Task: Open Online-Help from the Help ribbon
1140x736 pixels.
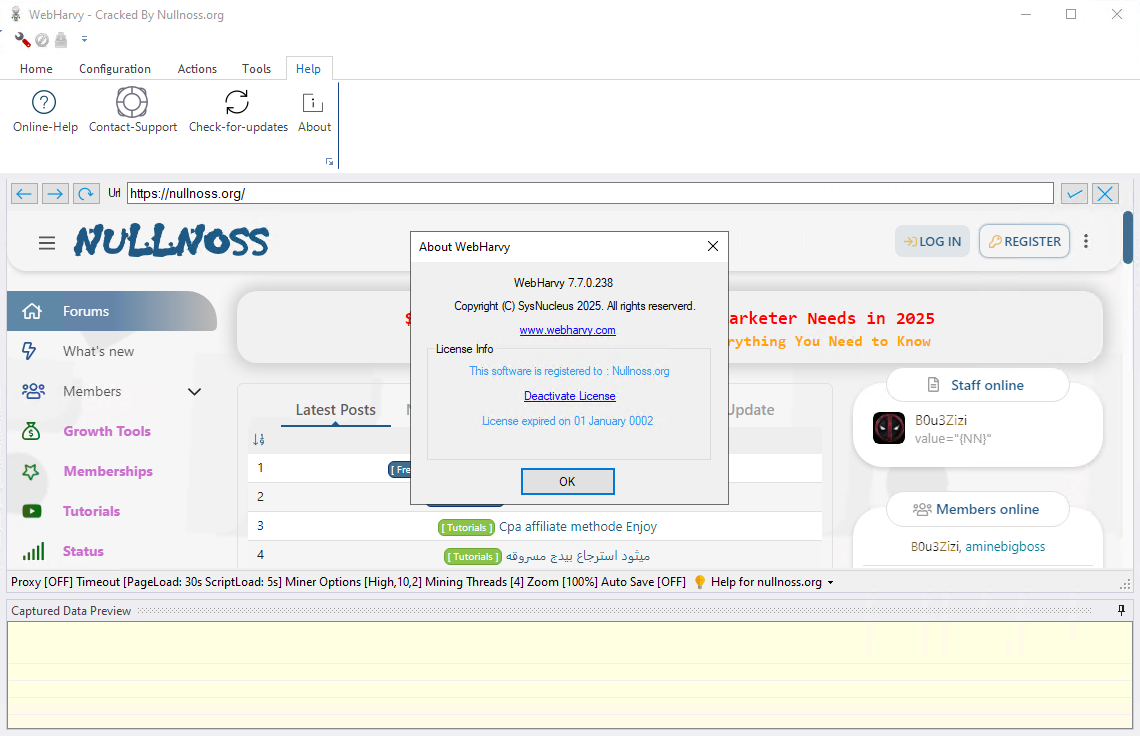Action: pos(44,111)
